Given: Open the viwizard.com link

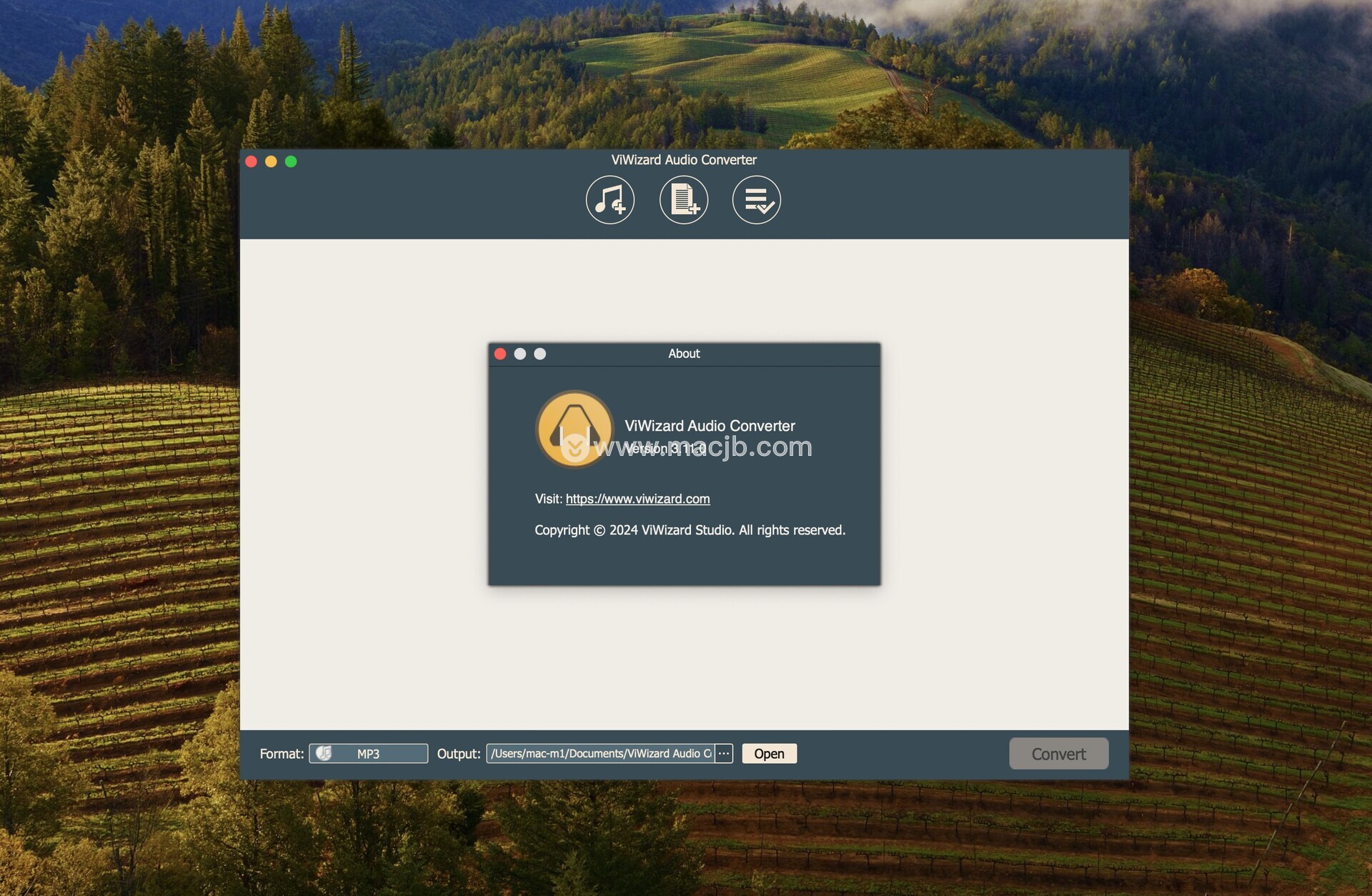Looking at the screenshot, I should 638,499.
